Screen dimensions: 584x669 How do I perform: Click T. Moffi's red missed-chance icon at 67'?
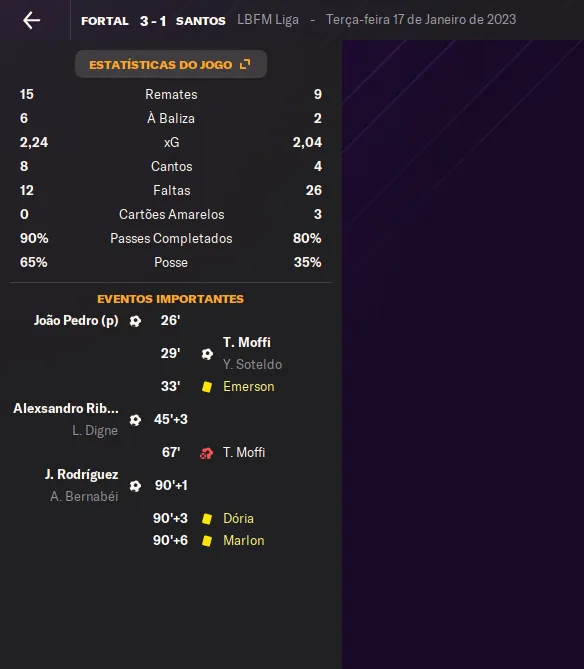206,453
